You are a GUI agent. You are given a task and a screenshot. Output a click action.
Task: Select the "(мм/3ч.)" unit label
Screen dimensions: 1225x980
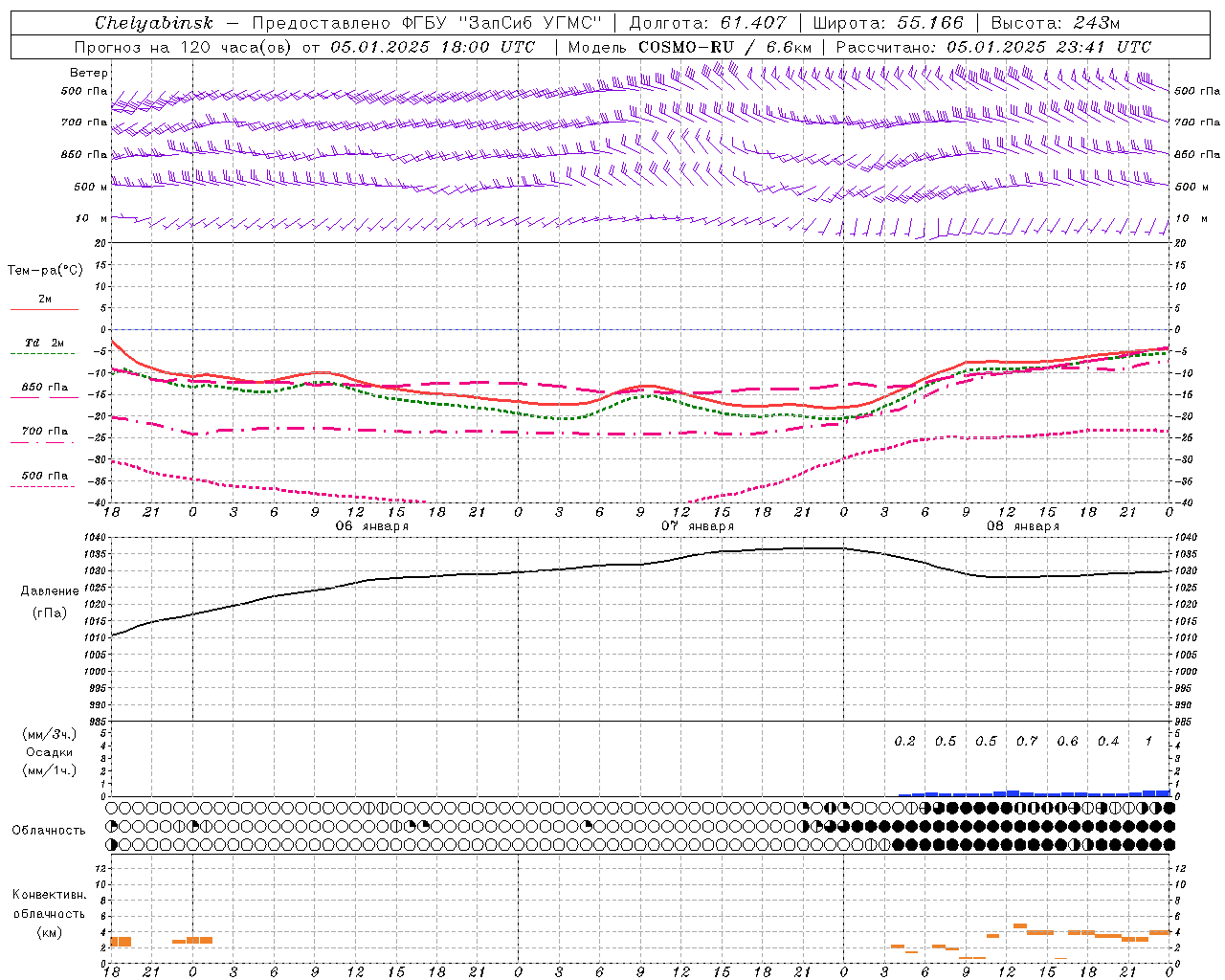point(50,734)
